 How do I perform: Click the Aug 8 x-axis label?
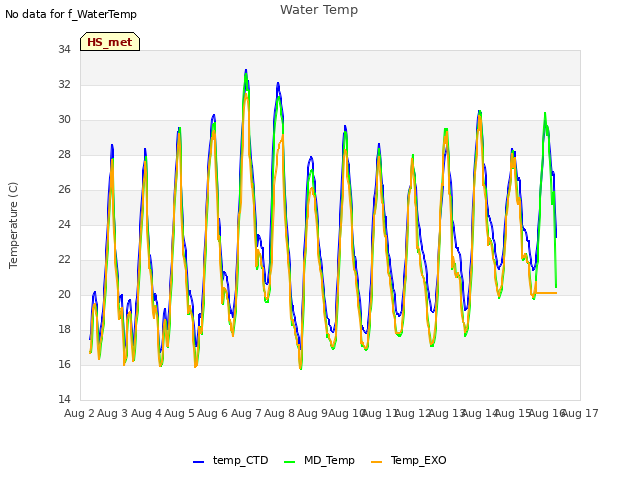279,413
